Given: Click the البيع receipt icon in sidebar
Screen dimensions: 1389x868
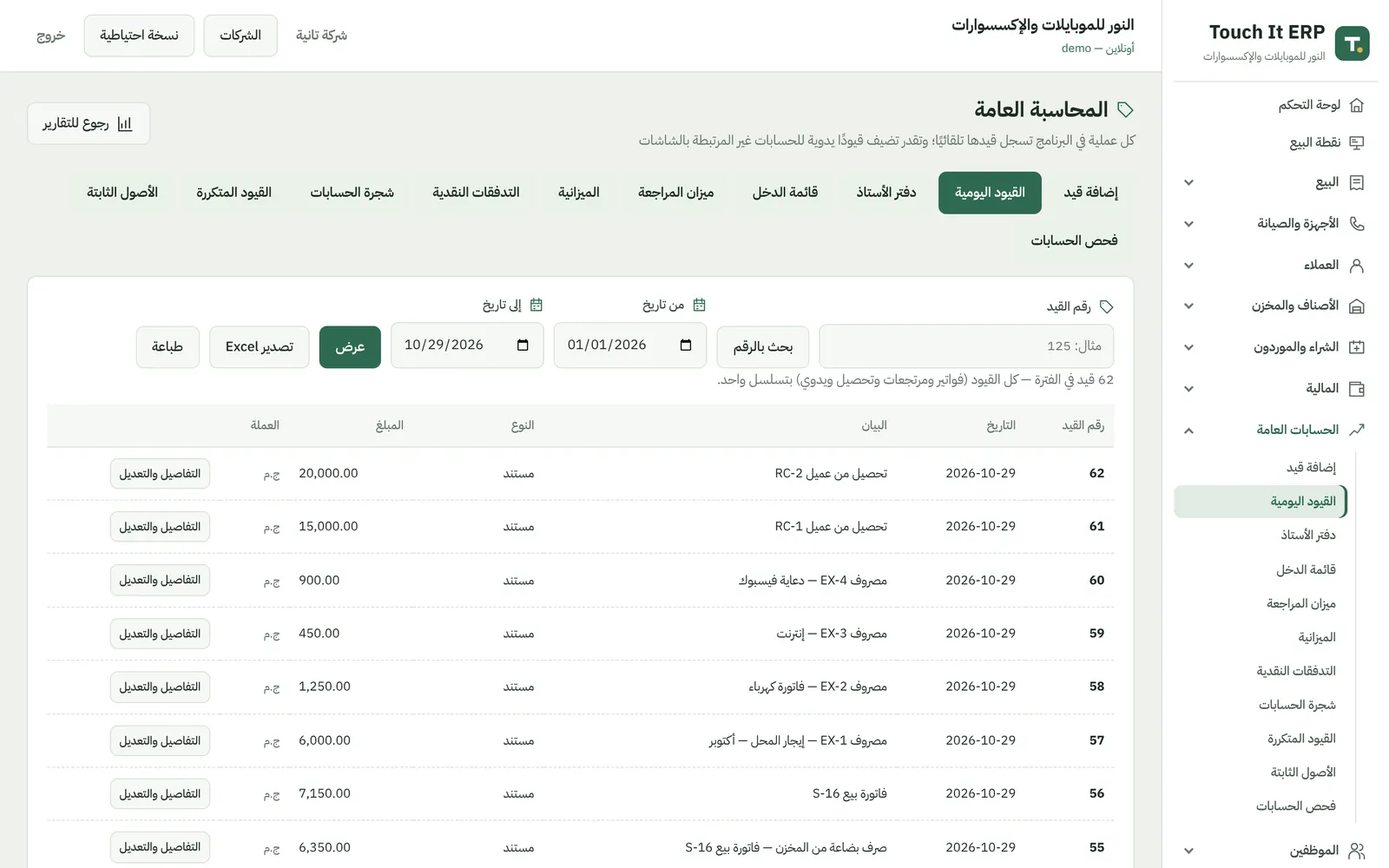Looking at the screenshot, I should [1357, 182].
